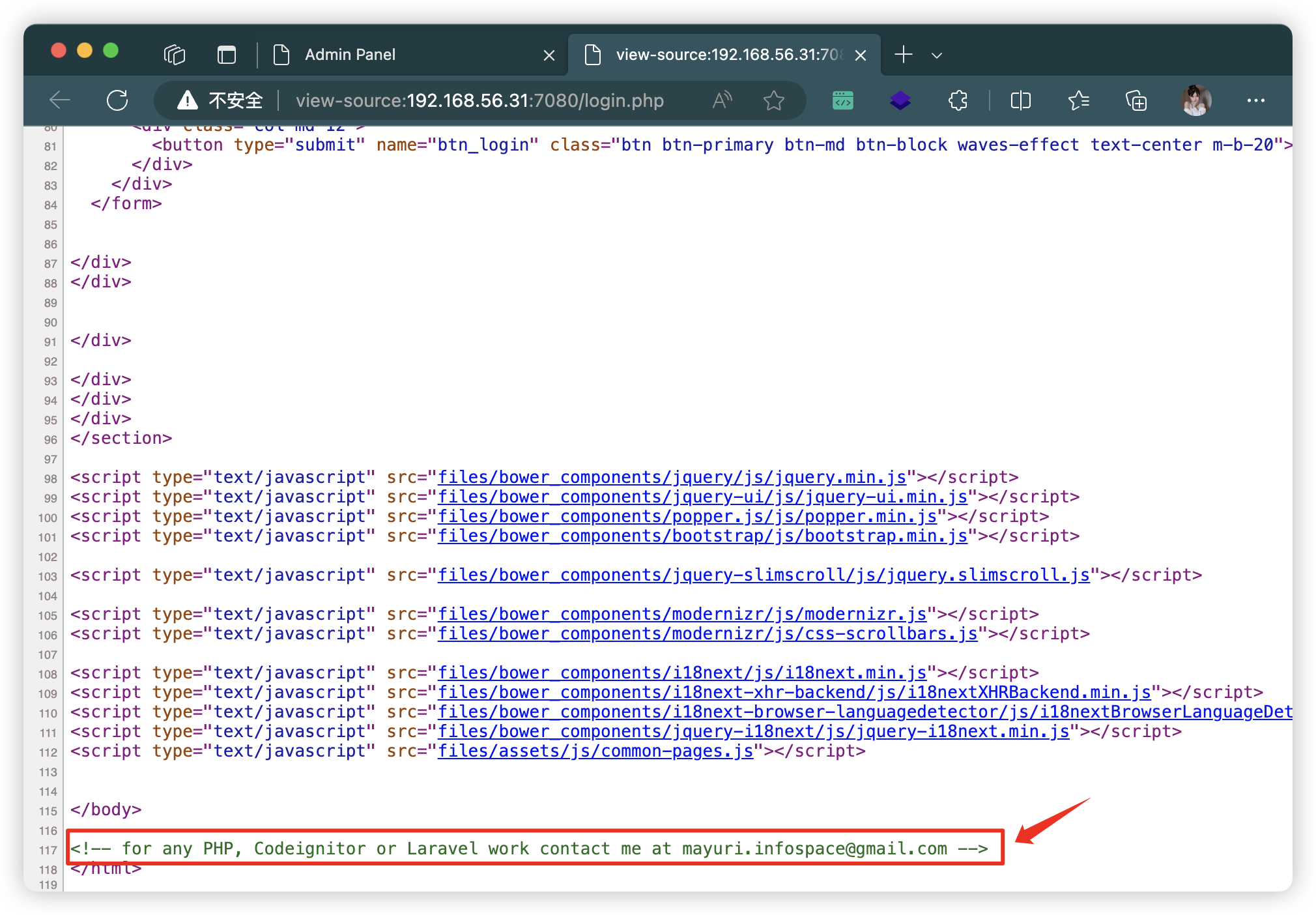Close the view-source tab

(861, 55)
